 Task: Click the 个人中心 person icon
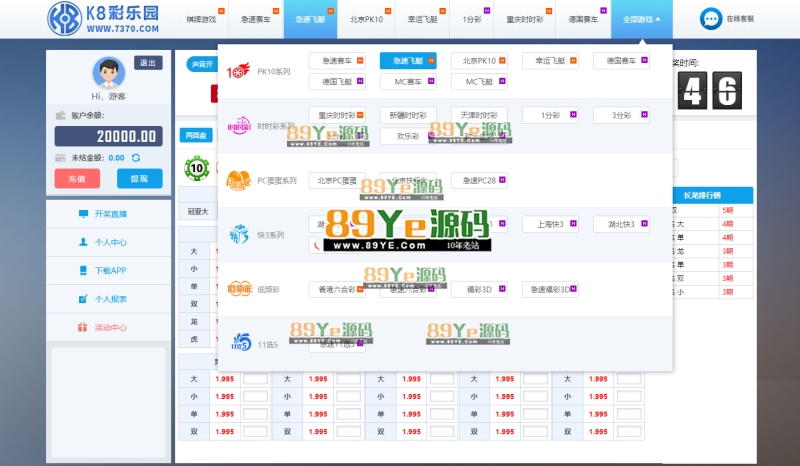(x=83, y=242)
